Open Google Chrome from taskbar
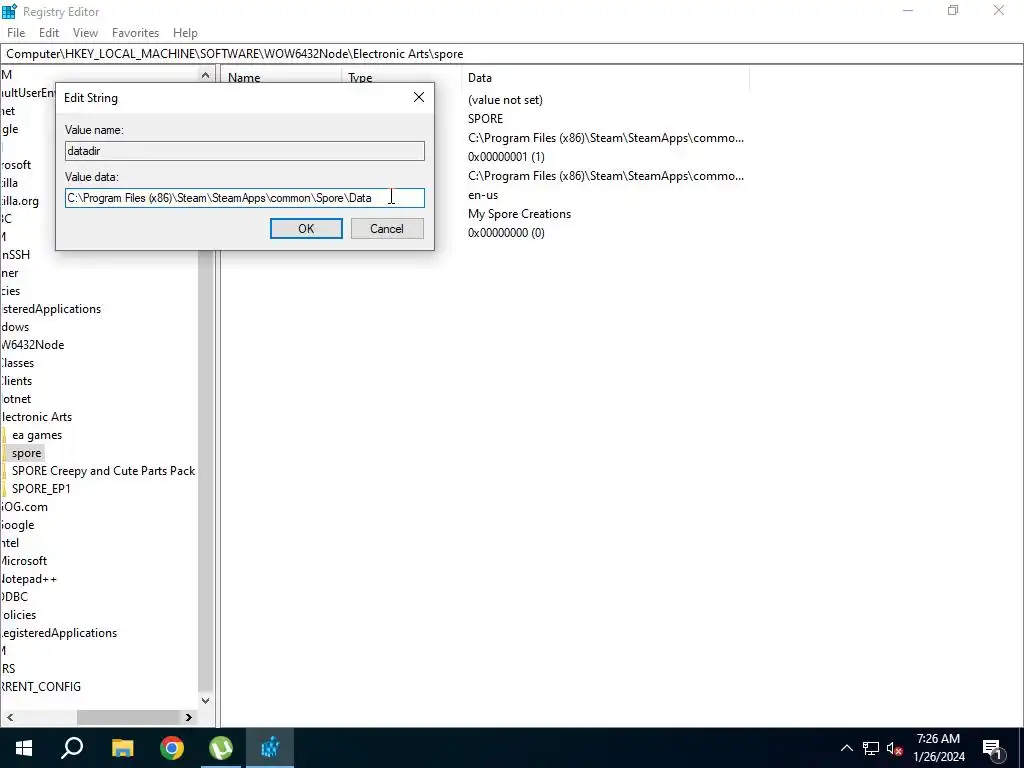Image resolution: width=1024 pixels, height=768 pixels. (172, 748)
